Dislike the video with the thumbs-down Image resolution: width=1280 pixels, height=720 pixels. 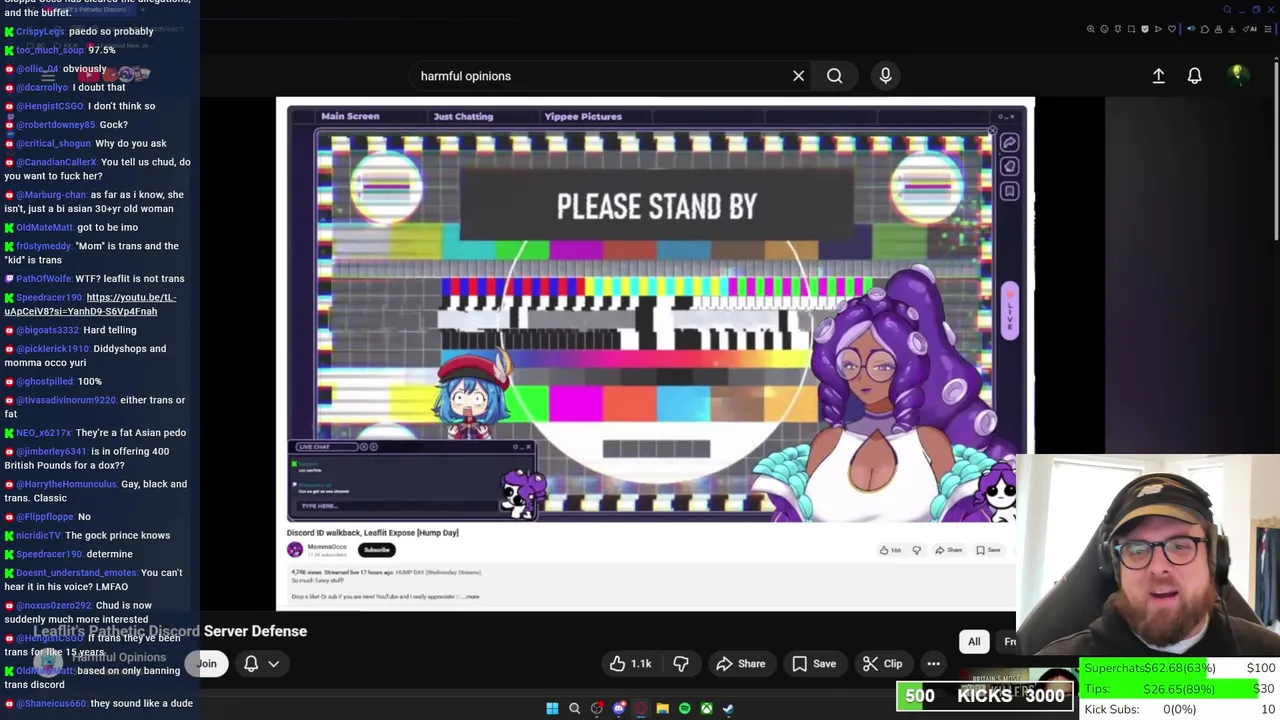point(680,664)
